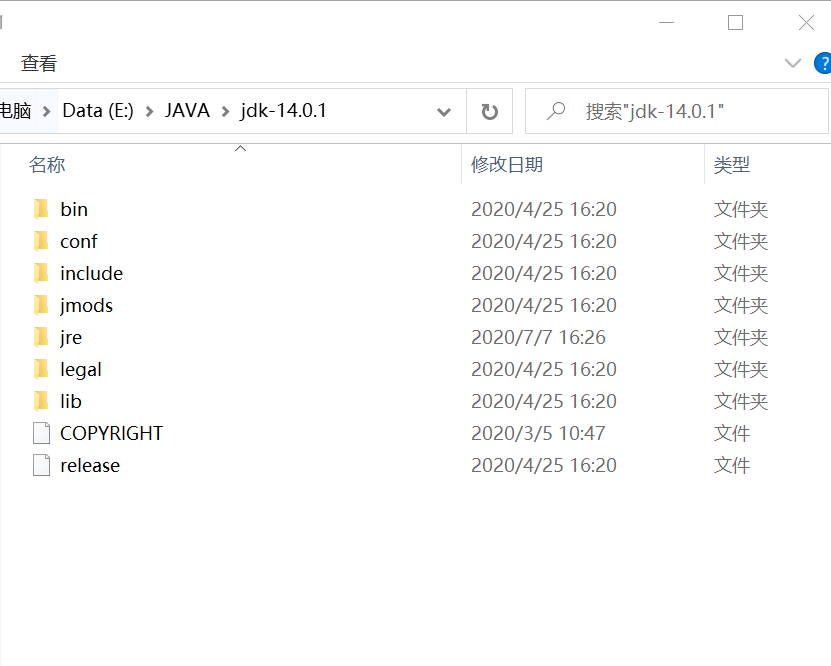Refresh the current folder view
831x666 pixels.
point(489,111)
